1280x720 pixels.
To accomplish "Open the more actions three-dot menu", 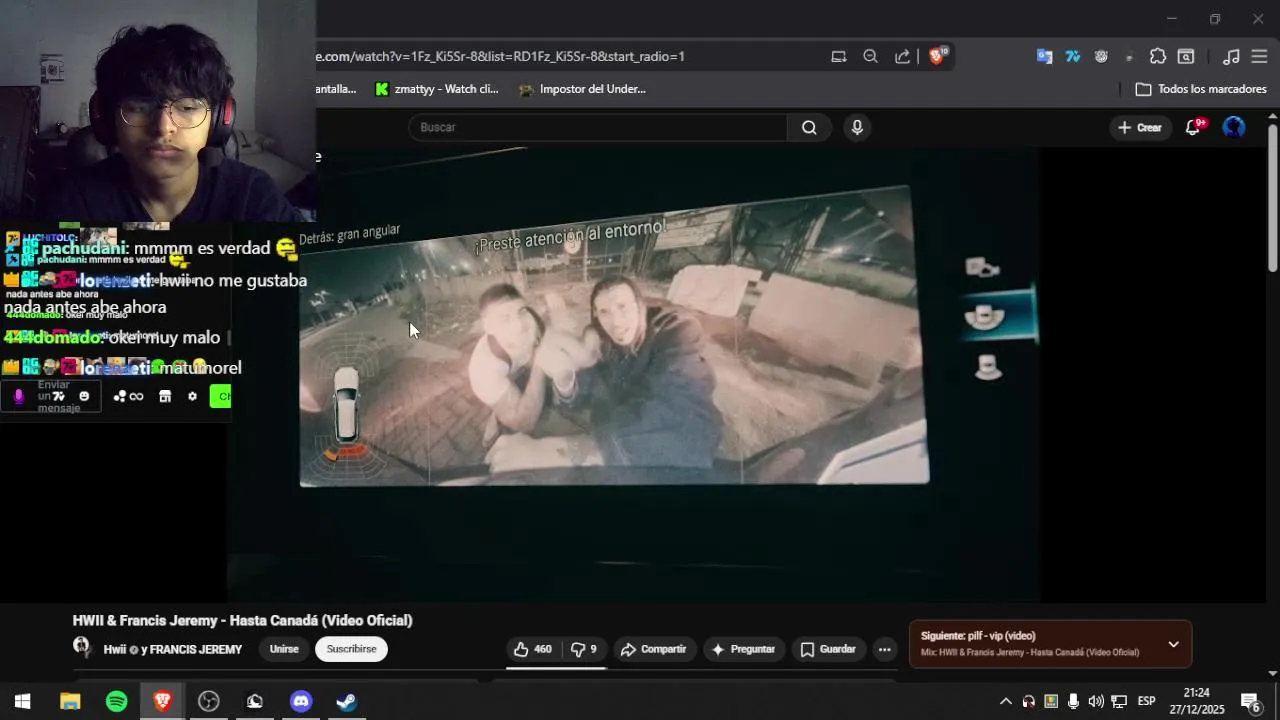I will coord(884,649).
